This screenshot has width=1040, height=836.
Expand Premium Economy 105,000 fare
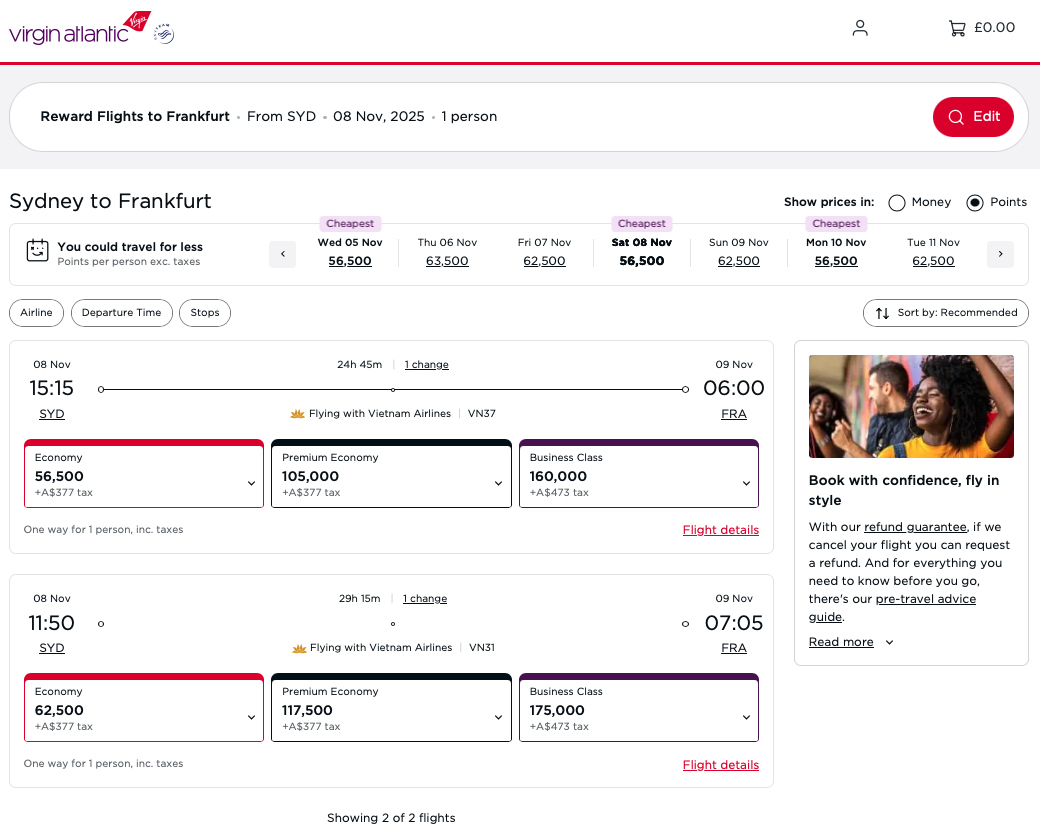click(391, 474)
